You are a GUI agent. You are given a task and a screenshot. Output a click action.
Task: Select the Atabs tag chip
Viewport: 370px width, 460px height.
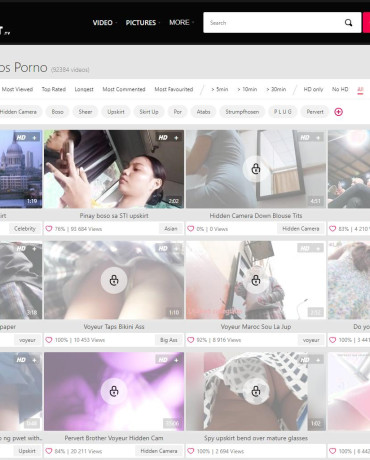[203, 112]
